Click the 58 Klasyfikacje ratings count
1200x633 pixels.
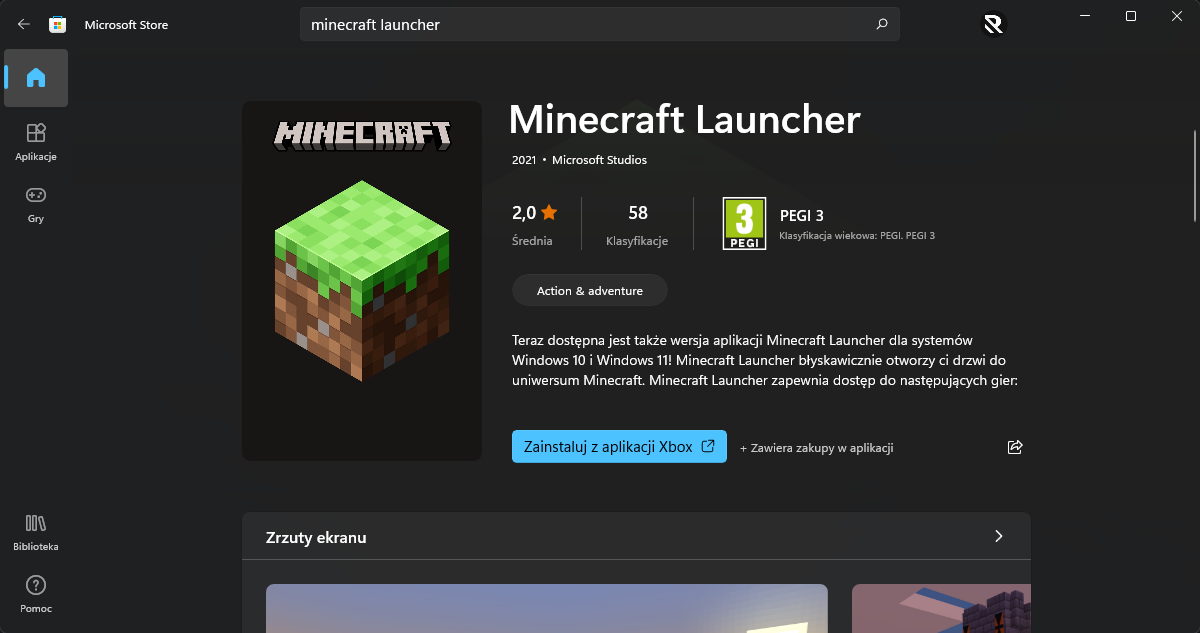point(637,224)
